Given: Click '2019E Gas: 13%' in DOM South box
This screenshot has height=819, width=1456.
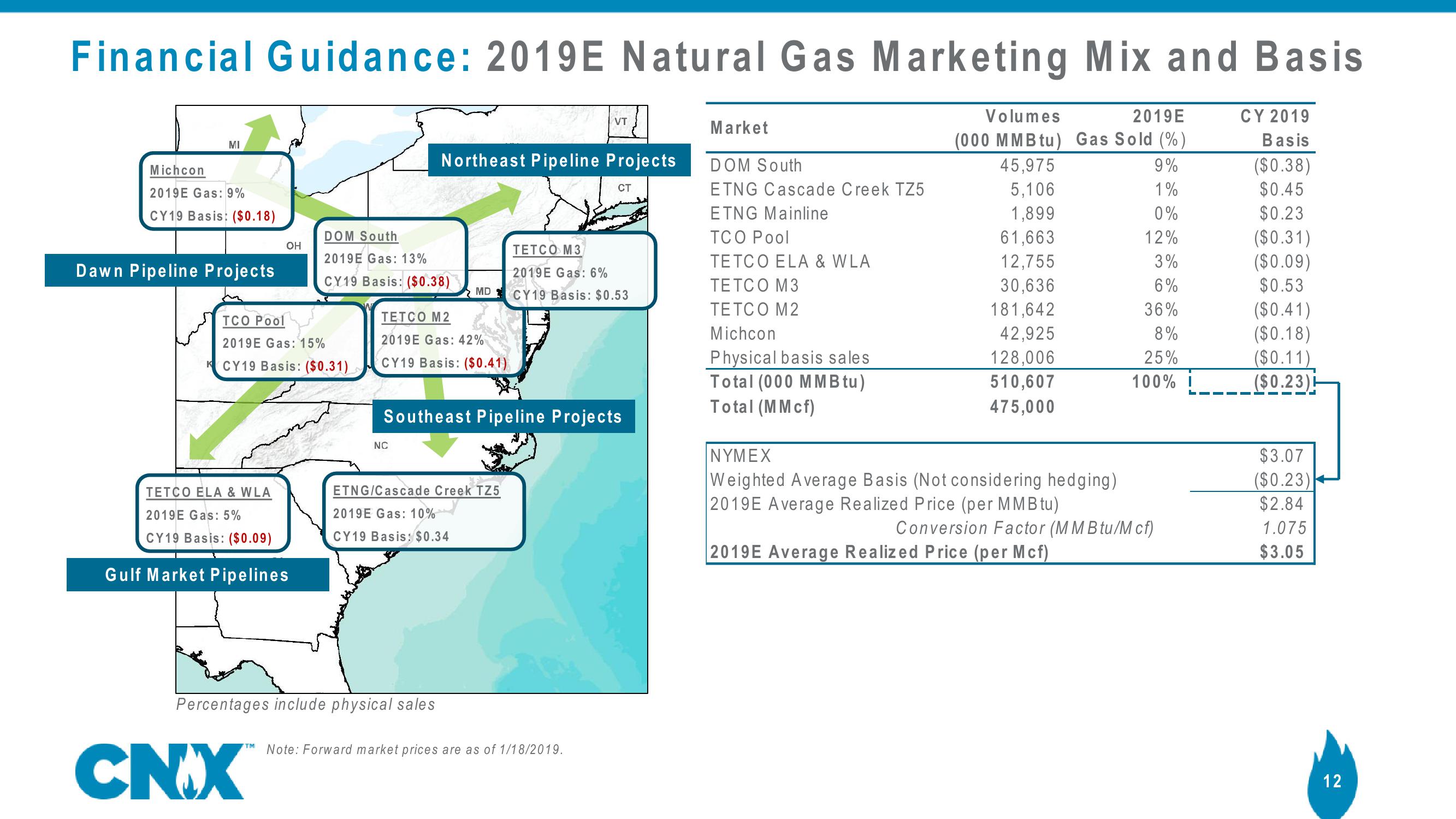Looking at the screenshot, I should coord(375,259).
